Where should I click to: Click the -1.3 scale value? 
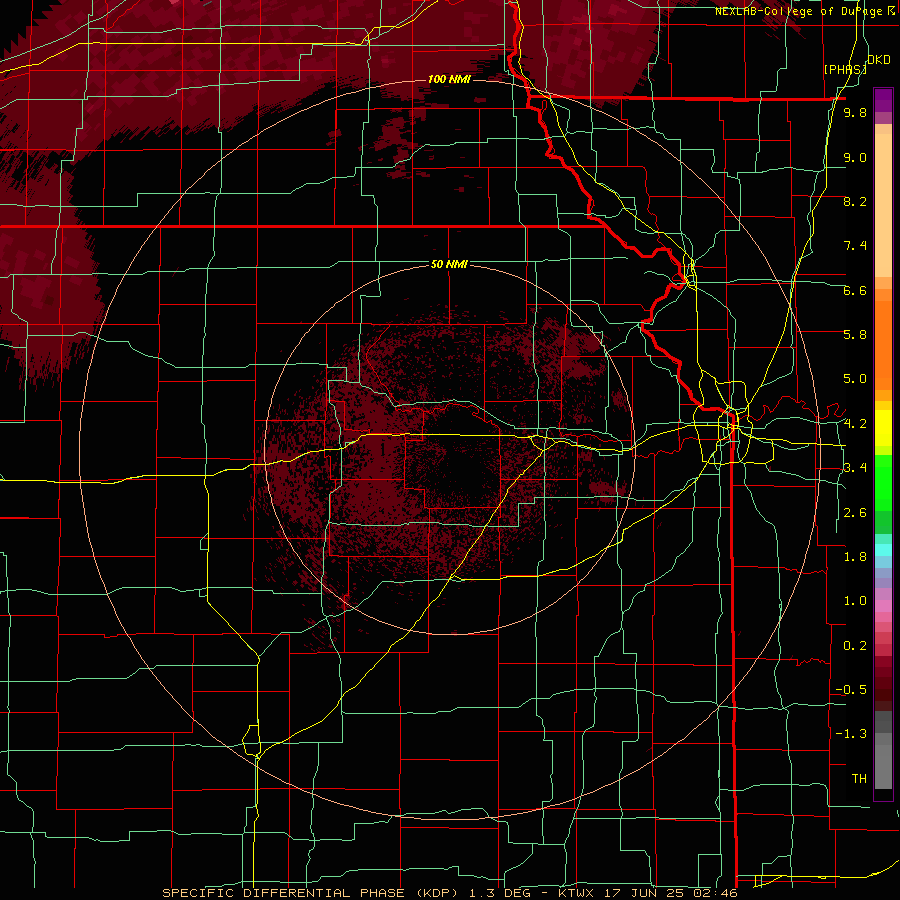coord(851,734)
